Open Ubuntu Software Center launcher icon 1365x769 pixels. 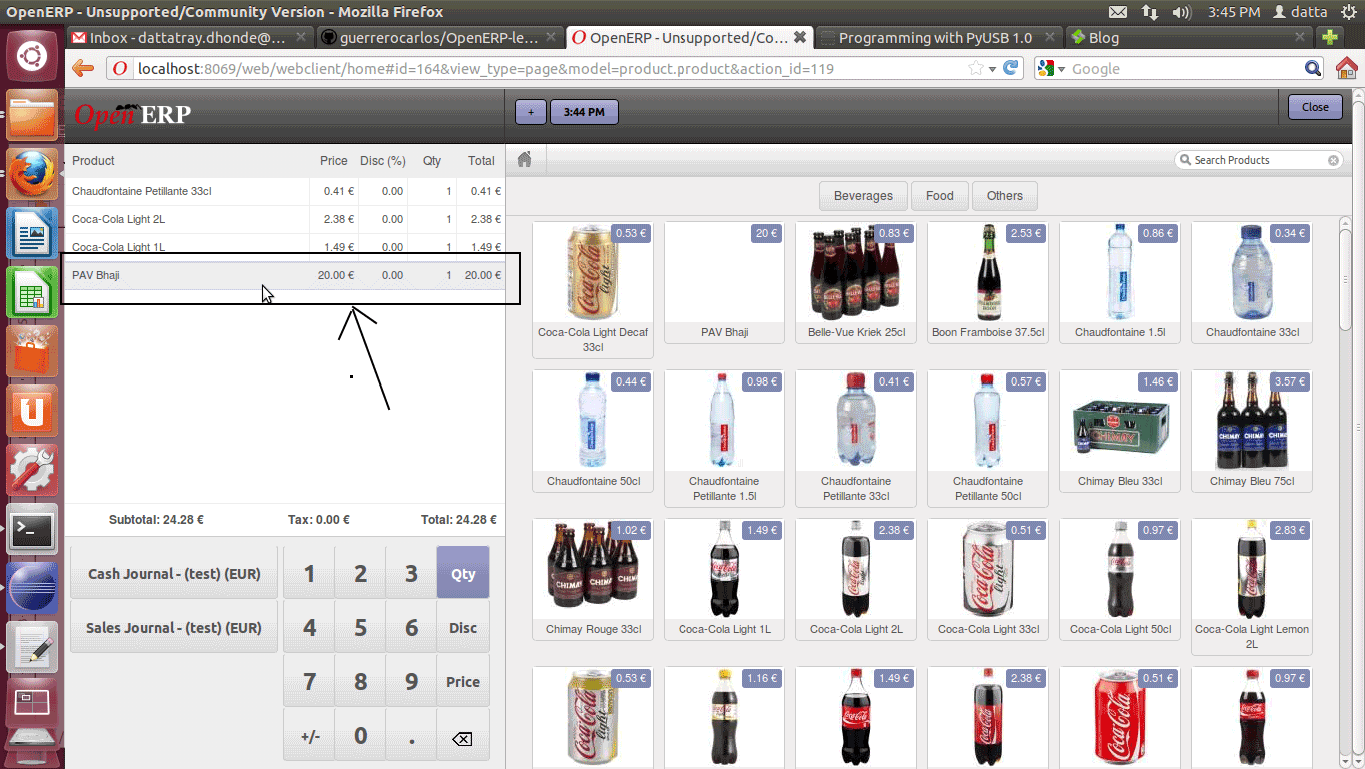33,352
